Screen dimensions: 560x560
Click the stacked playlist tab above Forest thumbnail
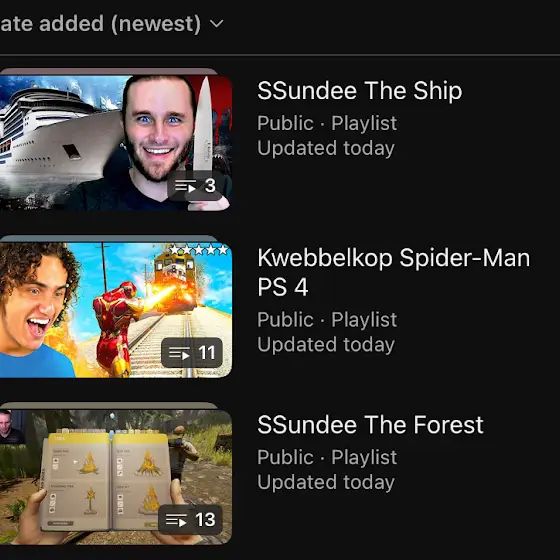coord(109,406)
